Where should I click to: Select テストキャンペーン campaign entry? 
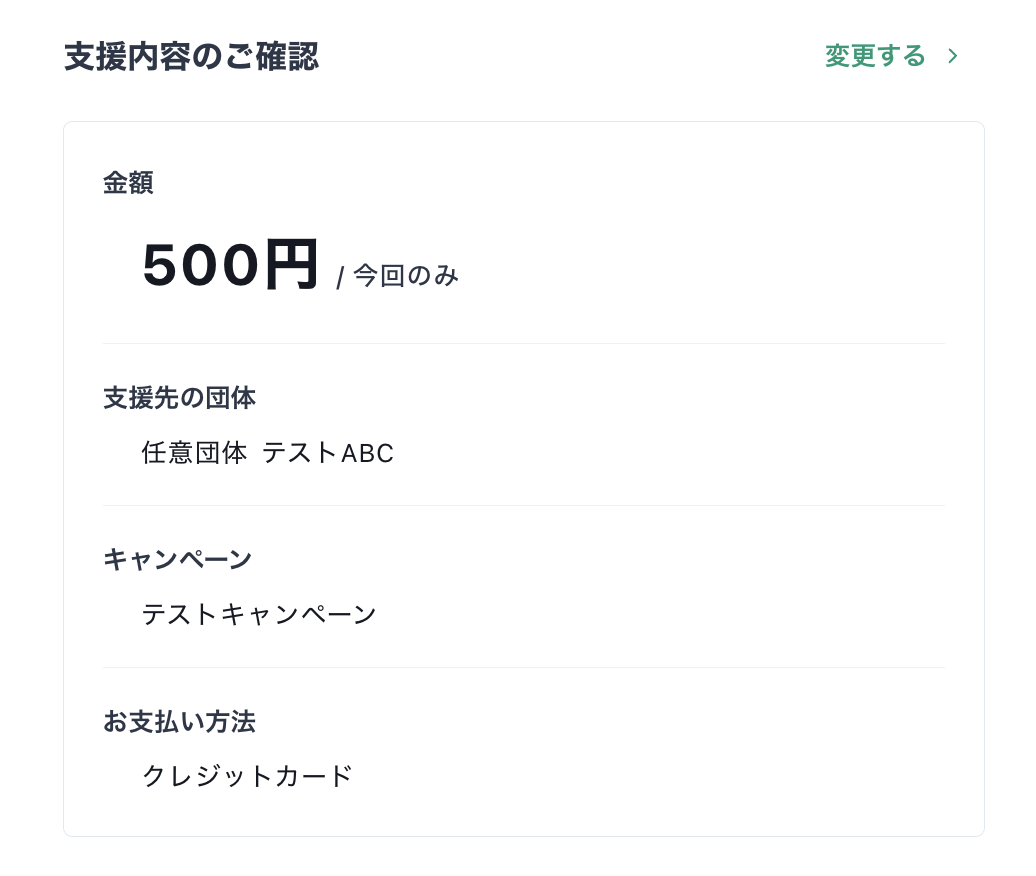[259, 614]
